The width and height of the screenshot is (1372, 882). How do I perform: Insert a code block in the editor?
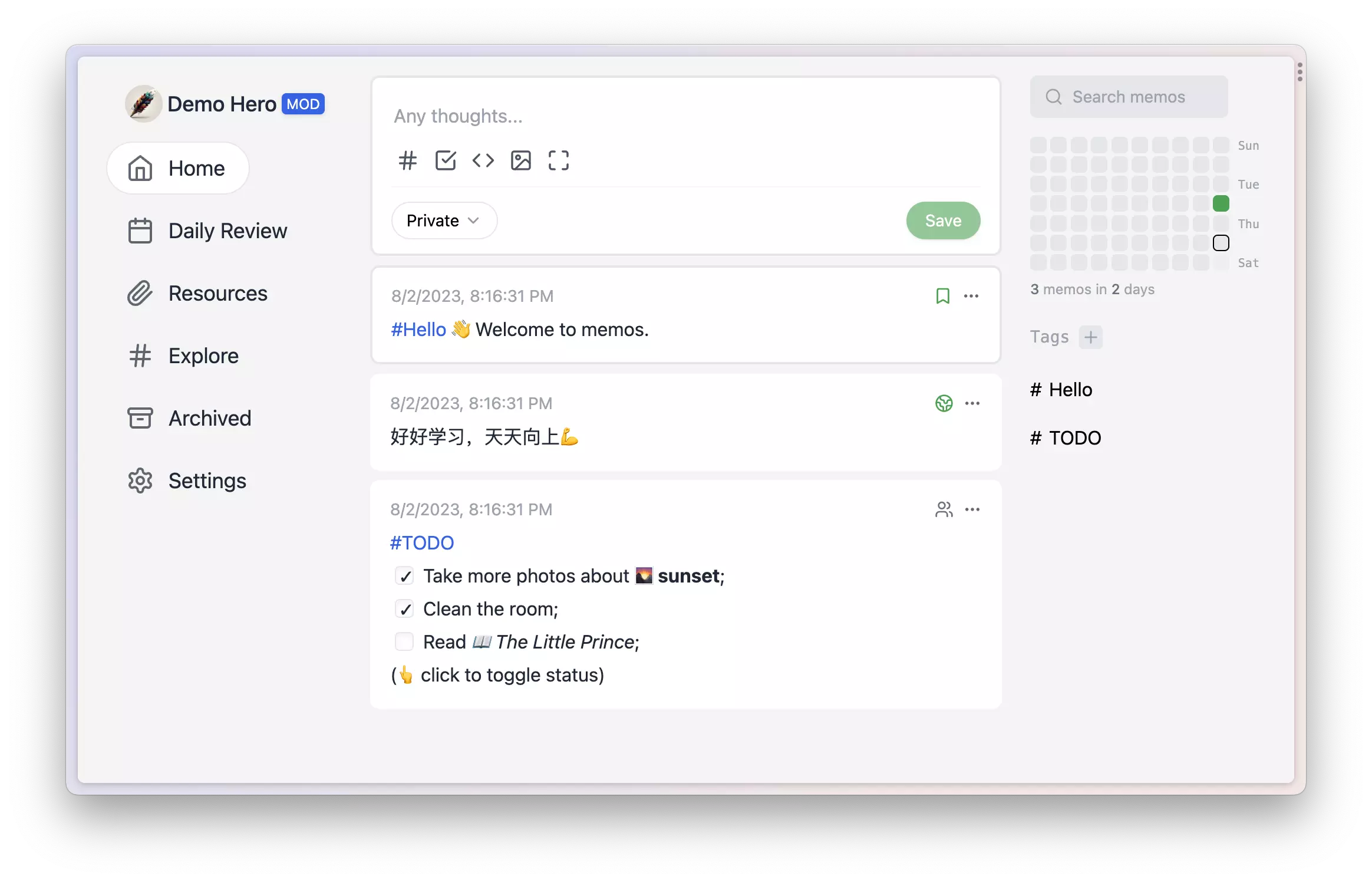pyautogui.click(x=483, y=160)
